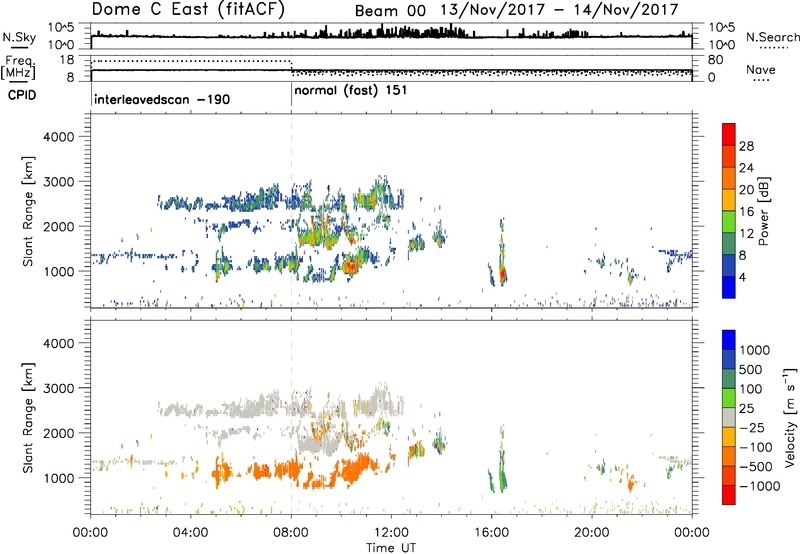Click the Power [dB] colorbar title
This screenshot has height=554, width=800.
tap(763, 211)
